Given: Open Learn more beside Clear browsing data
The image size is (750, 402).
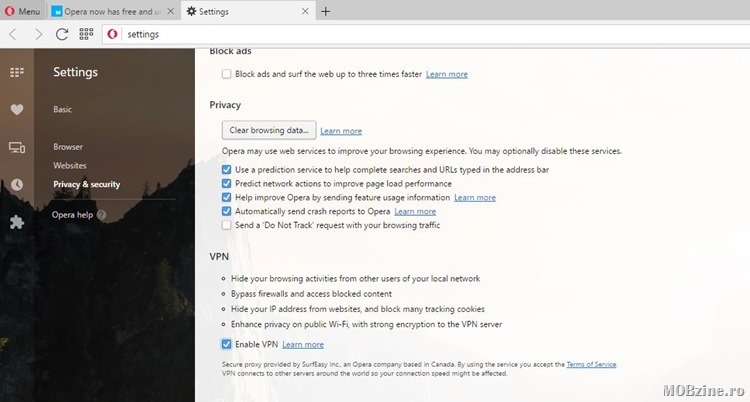Looking at the screenshot, I should coord(341,131).
